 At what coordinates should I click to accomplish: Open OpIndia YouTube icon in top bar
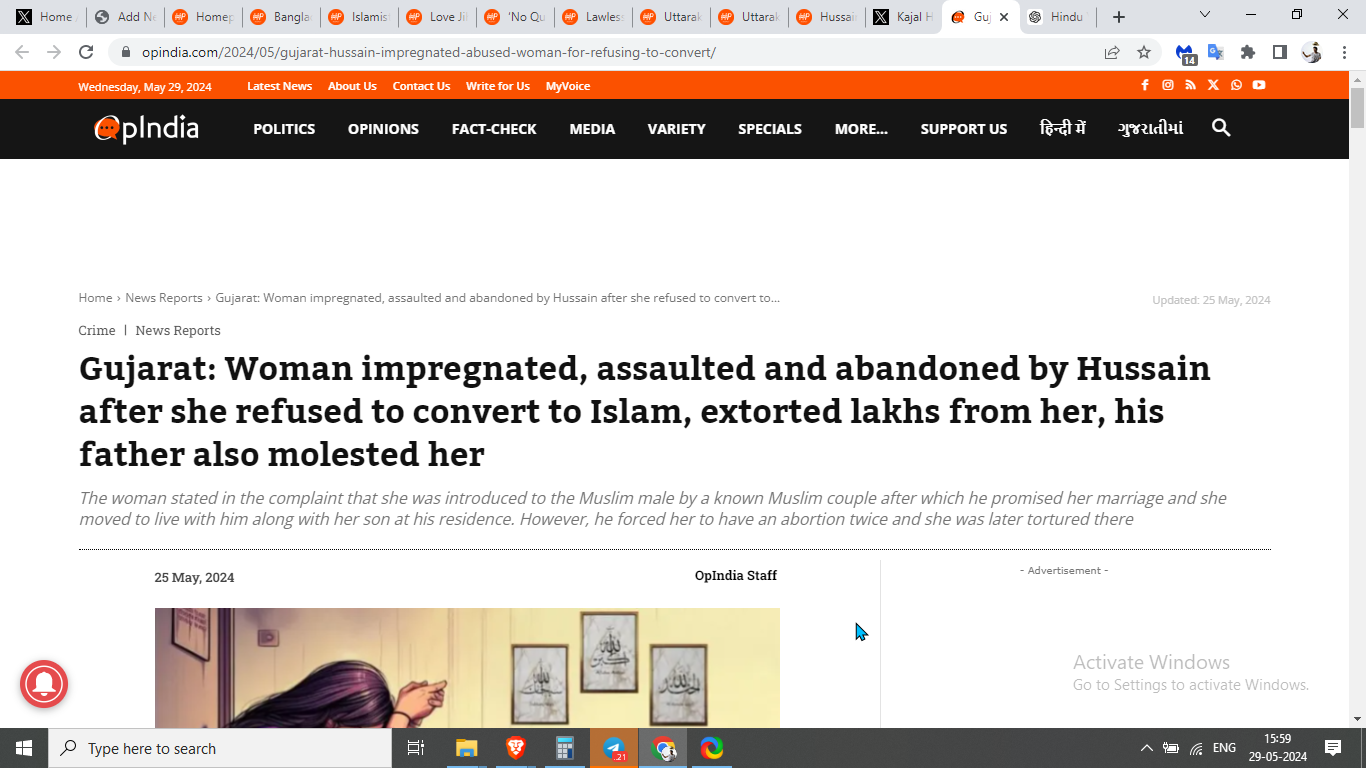click(x=1259, y=86)
